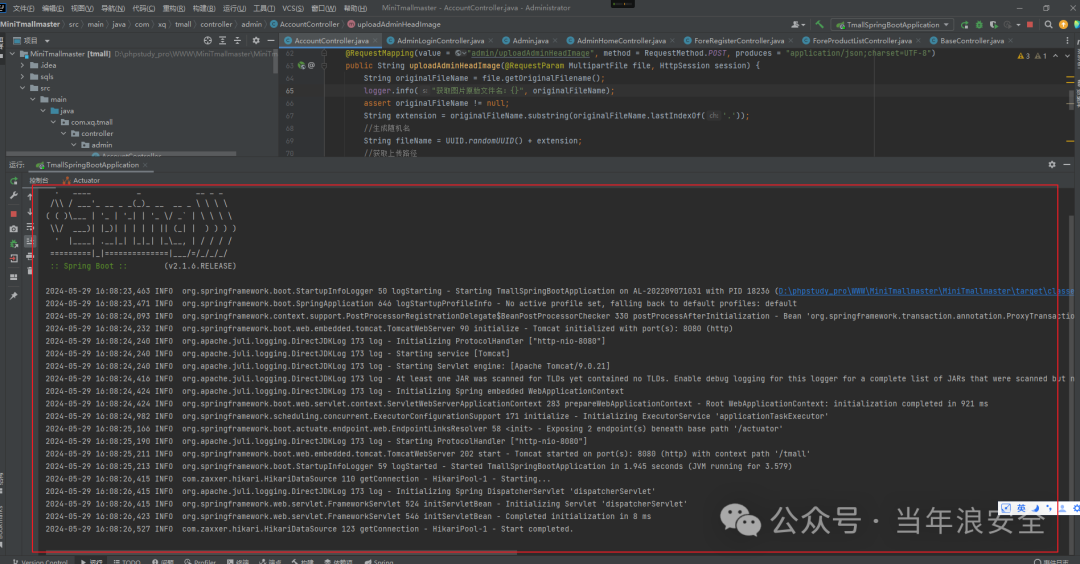Click the console scroll-up arrow icon
Image resolution: width=1080 pixels, height=564 pixels.
(30, 197)
